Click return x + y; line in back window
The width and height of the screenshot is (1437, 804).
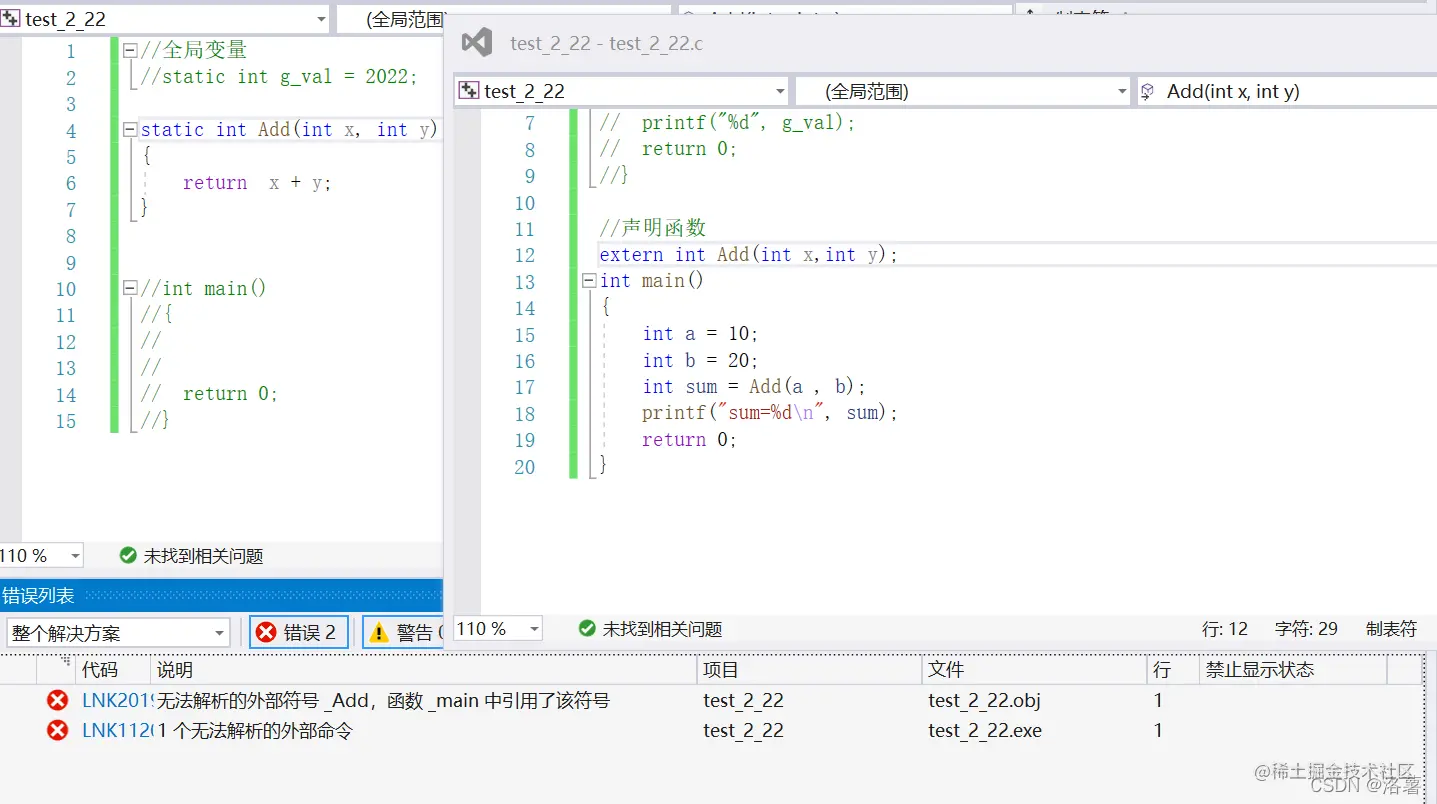(257, 183)
